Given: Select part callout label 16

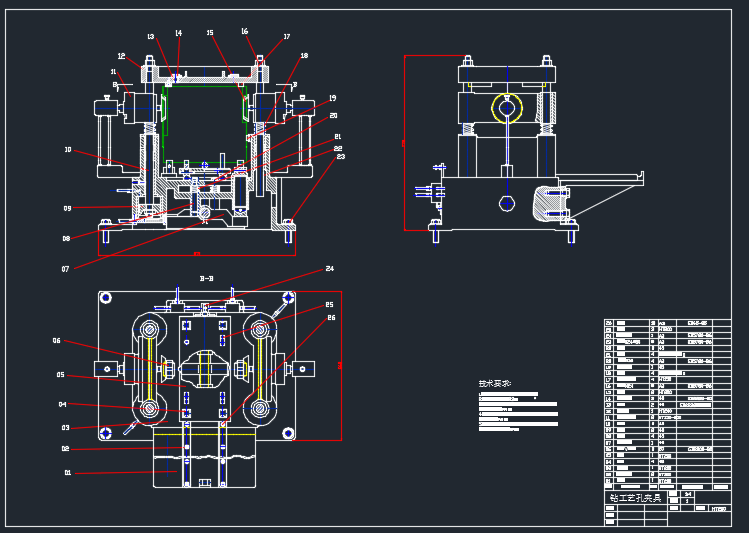Looking at the screenshot, I should click(x=245, y=32).
